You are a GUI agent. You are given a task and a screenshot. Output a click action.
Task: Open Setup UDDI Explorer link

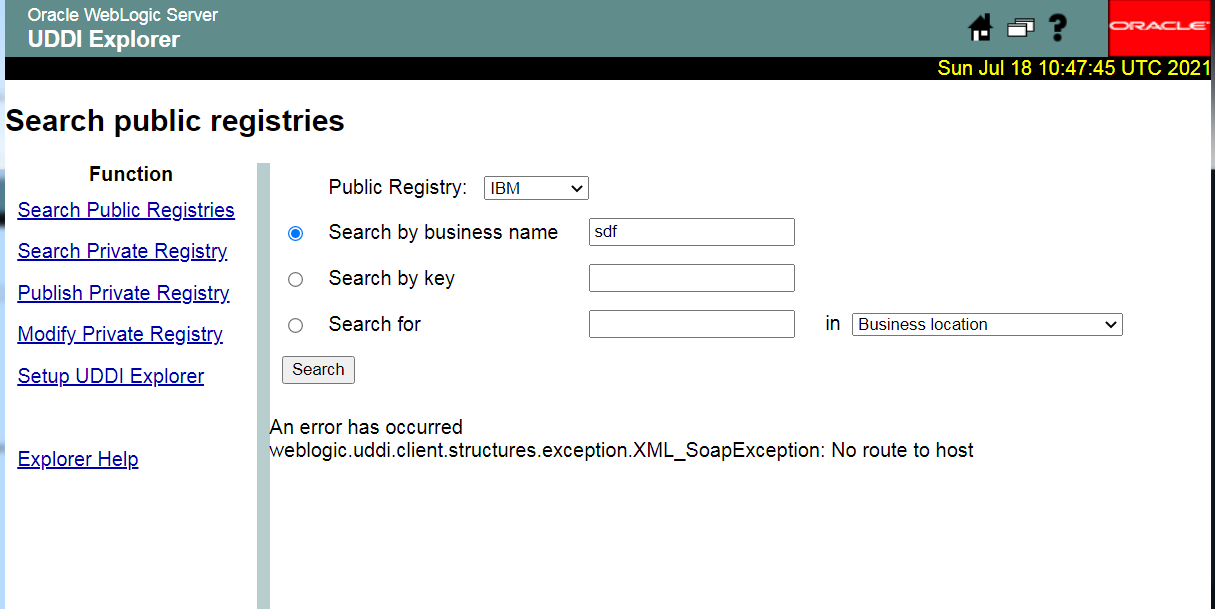[111, 376]
